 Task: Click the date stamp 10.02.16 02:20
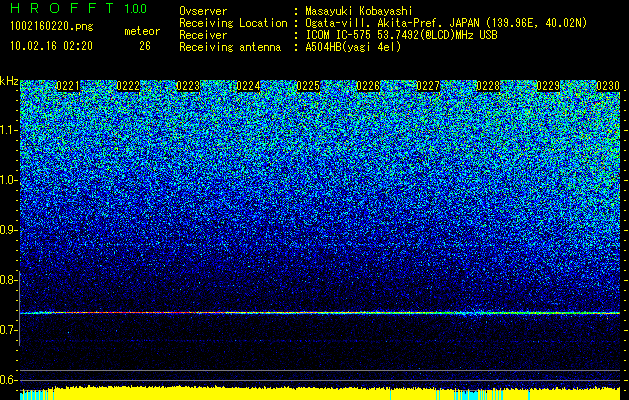[x=51, y=46]
